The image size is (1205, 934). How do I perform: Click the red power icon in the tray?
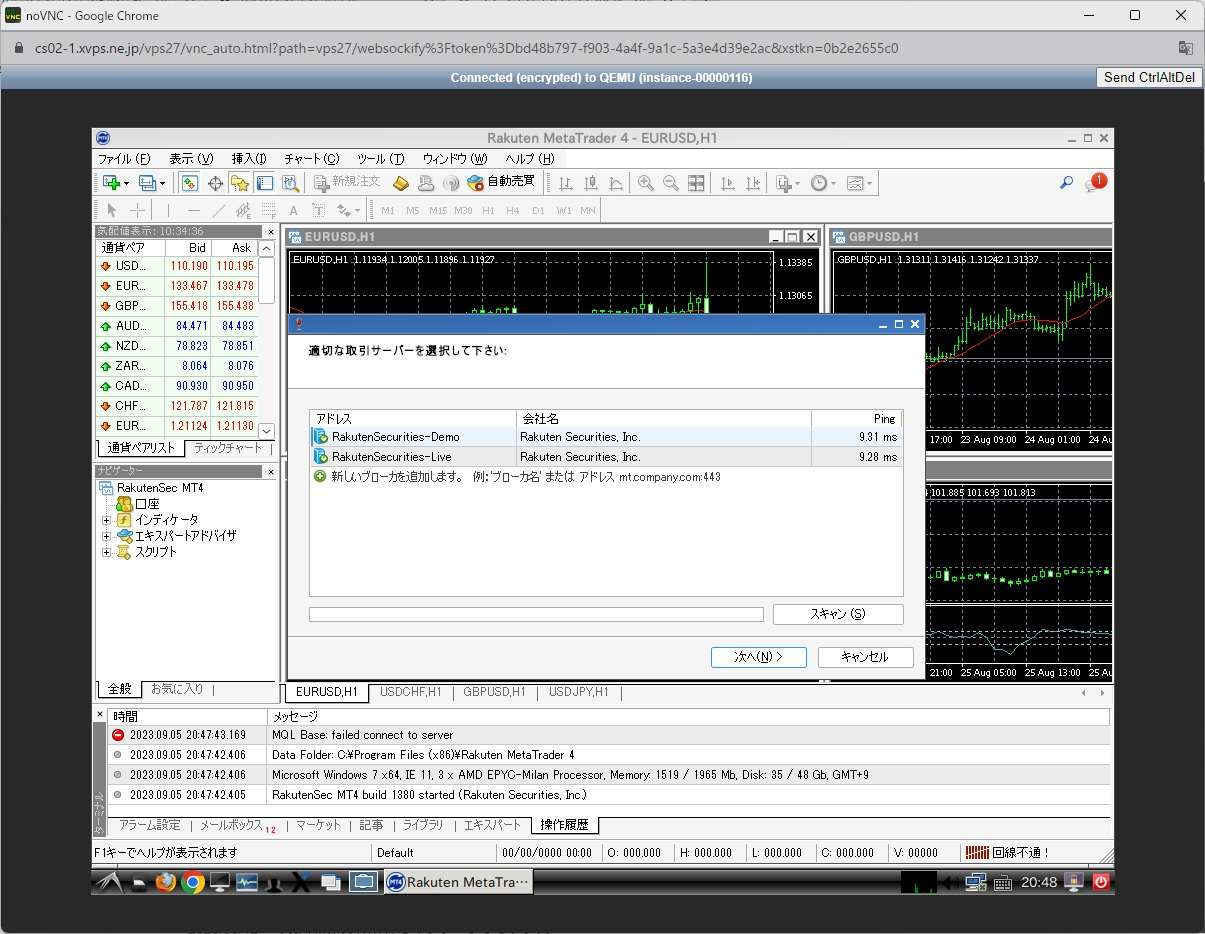[x=1101, y=882]
